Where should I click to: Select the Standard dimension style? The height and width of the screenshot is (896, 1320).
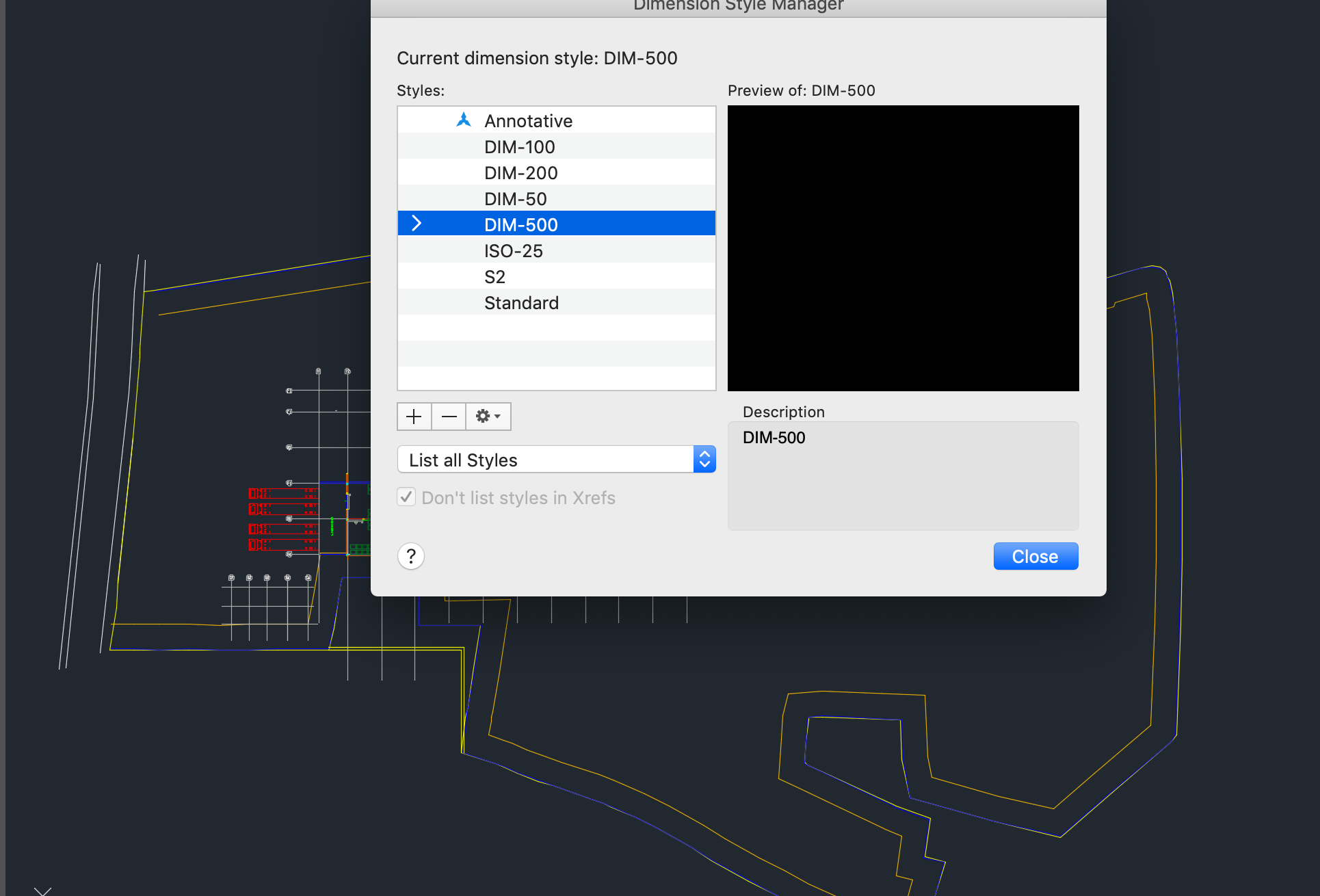(521, 303)
